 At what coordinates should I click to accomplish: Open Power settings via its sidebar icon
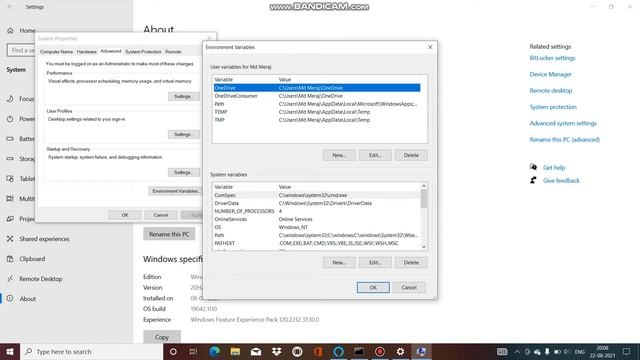[10, 119]
